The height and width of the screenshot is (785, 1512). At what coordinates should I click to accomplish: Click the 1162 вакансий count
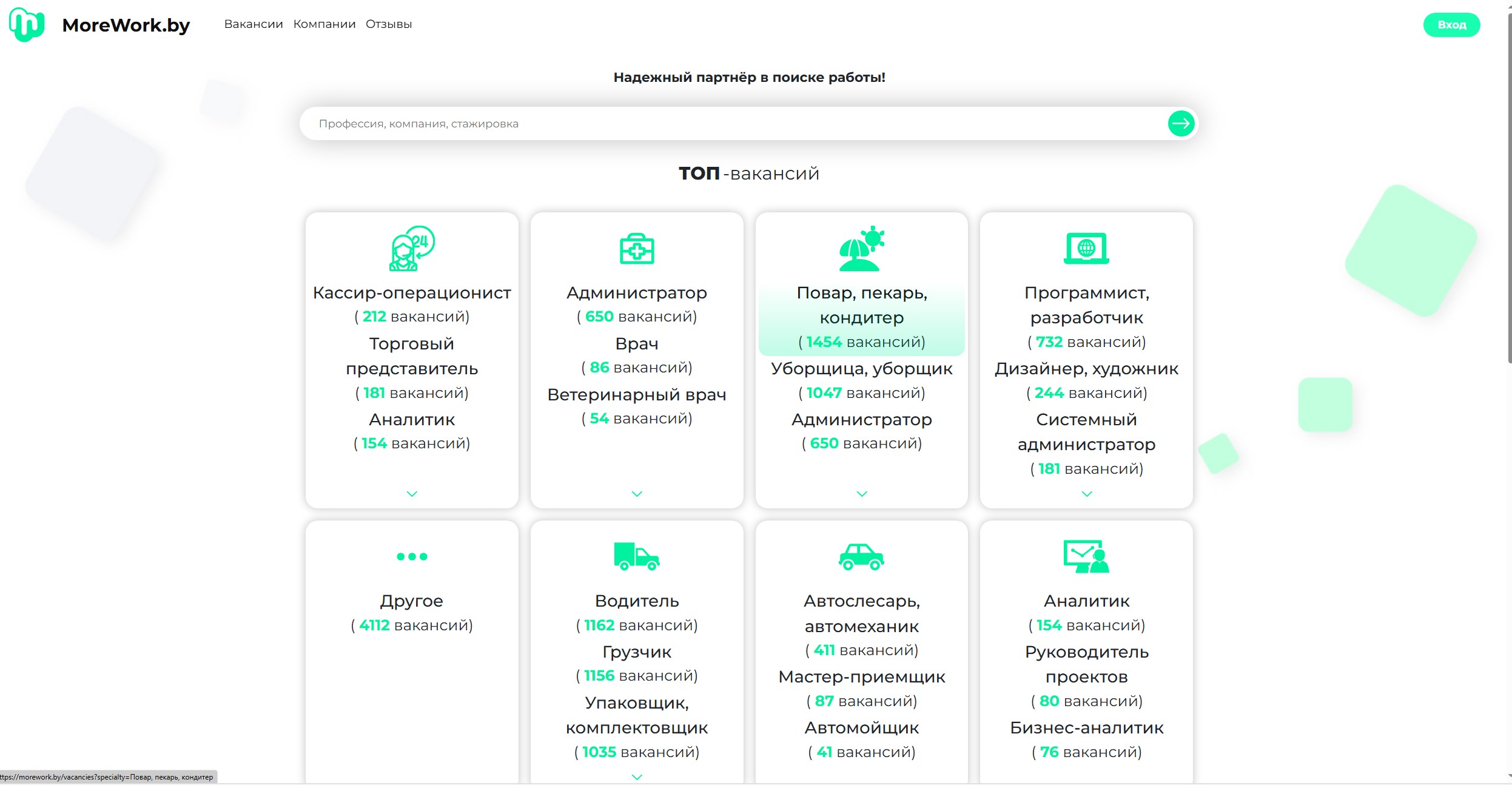pyautogui.click(x=637, y=625)
